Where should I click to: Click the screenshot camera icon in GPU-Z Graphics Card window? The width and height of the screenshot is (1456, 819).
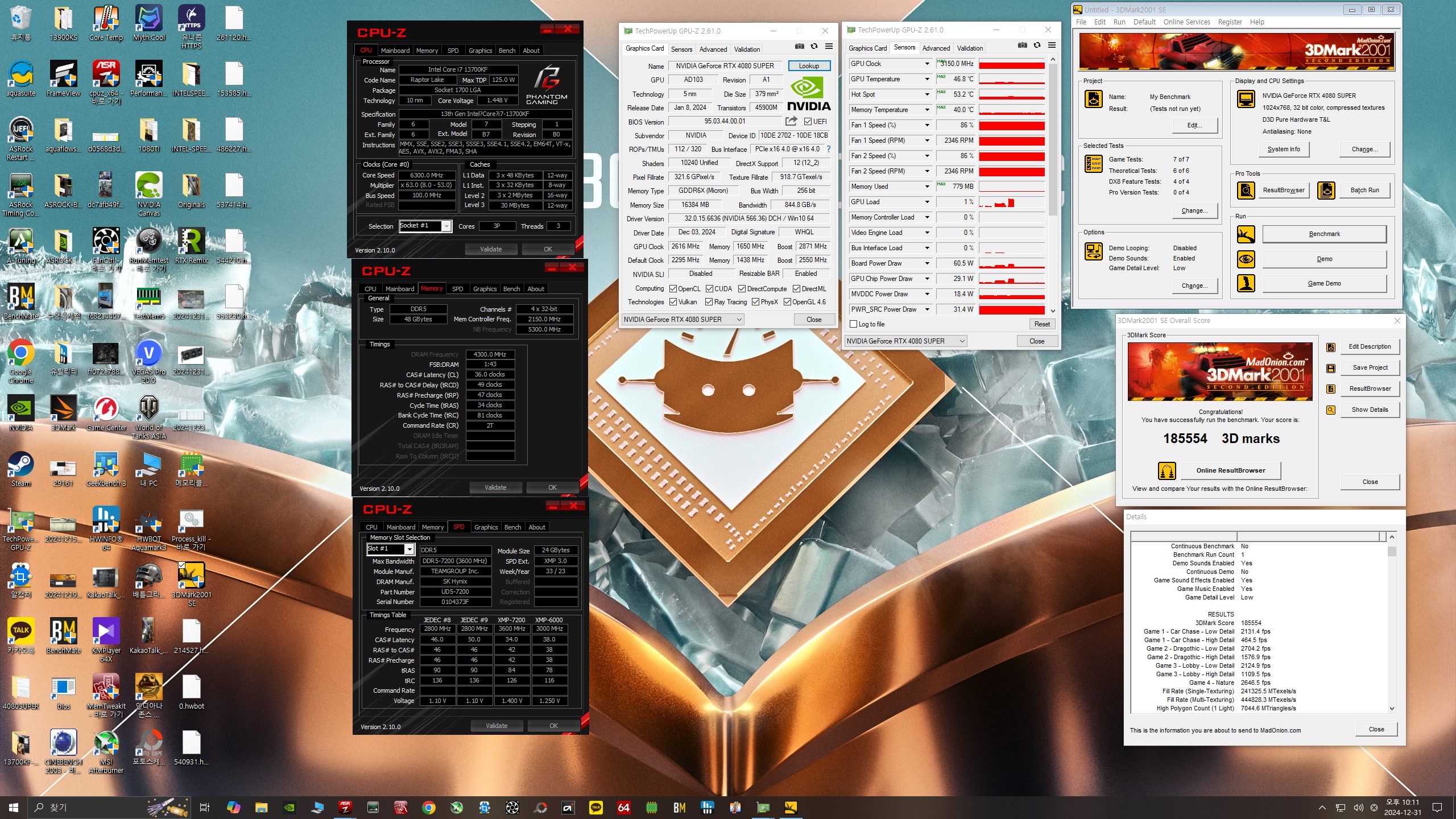(799, 47)
